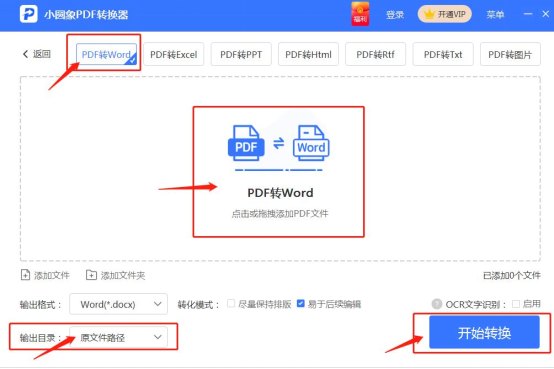The image size is (554, 369).
Task: Close the converter window
Action: [x=546, y=14]
